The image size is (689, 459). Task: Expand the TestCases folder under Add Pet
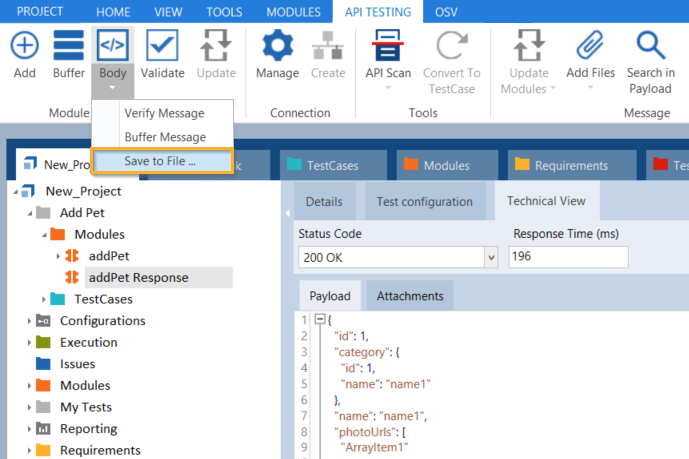pyautogui.click(x=43, y=299)
